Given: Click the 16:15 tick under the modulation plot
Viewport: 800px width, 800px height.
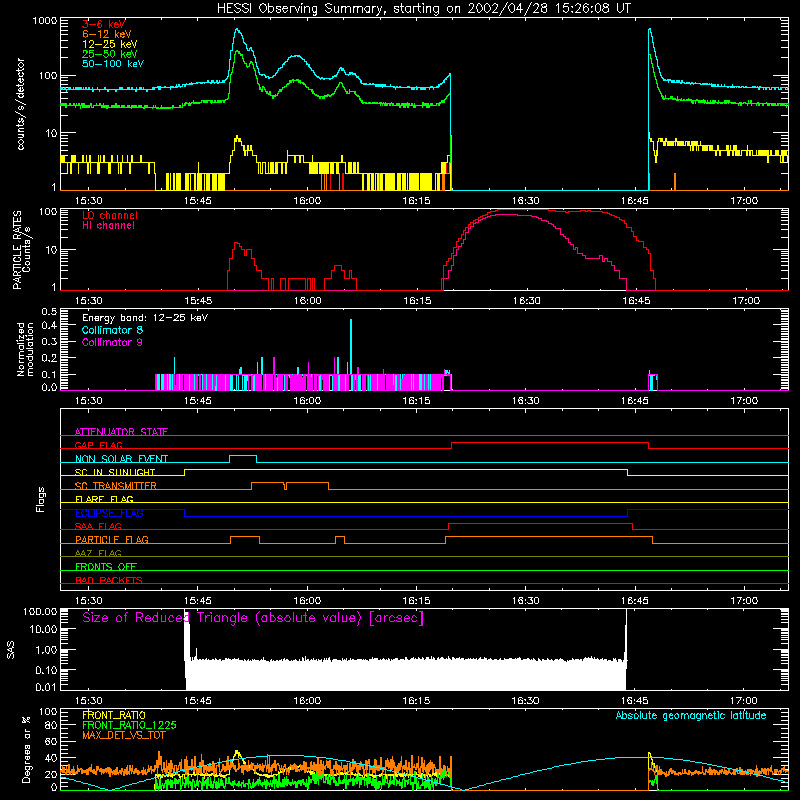Looking at the screenshot, I should coord(416,401).
